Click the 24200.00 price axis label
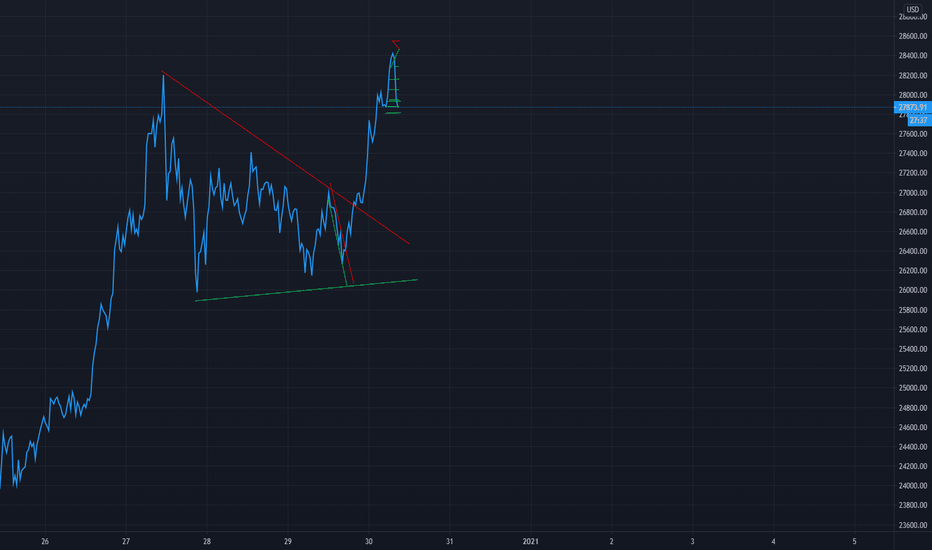Screen dimensions: 932x550 click(x=912, y=466)
